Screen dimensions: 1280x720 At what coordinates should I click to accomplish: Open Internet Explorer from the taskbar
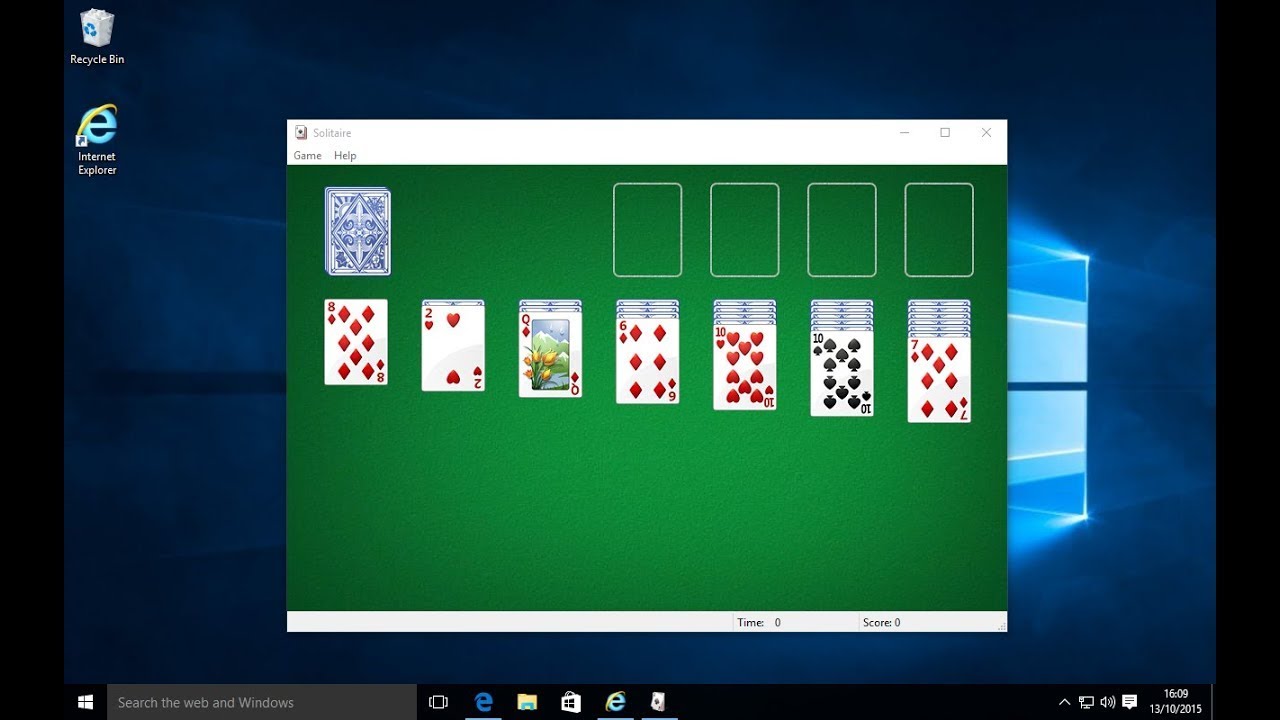pos(615,702)
